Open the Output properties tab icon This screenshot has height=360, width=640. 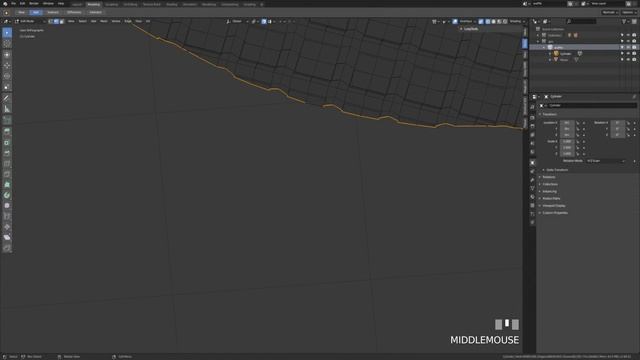click(532, 126)
